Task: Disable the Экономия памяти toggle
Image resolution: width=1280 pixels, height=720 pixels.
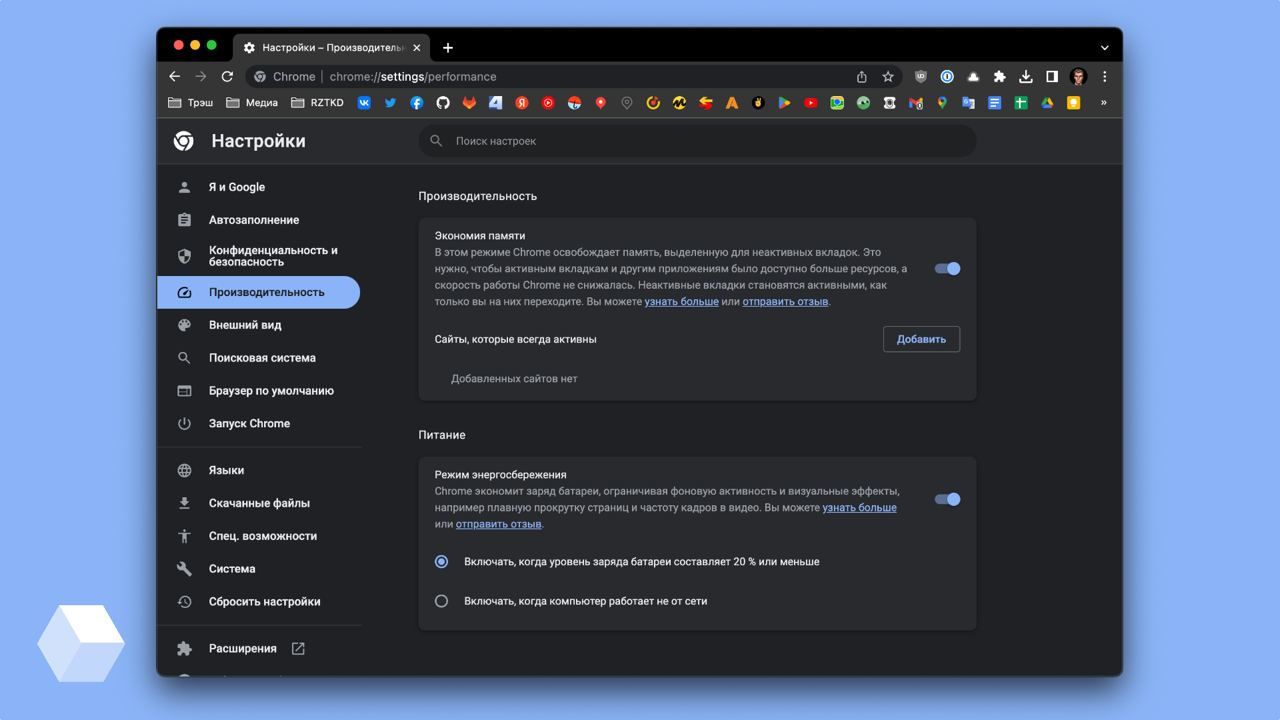Action: [947, 268]
